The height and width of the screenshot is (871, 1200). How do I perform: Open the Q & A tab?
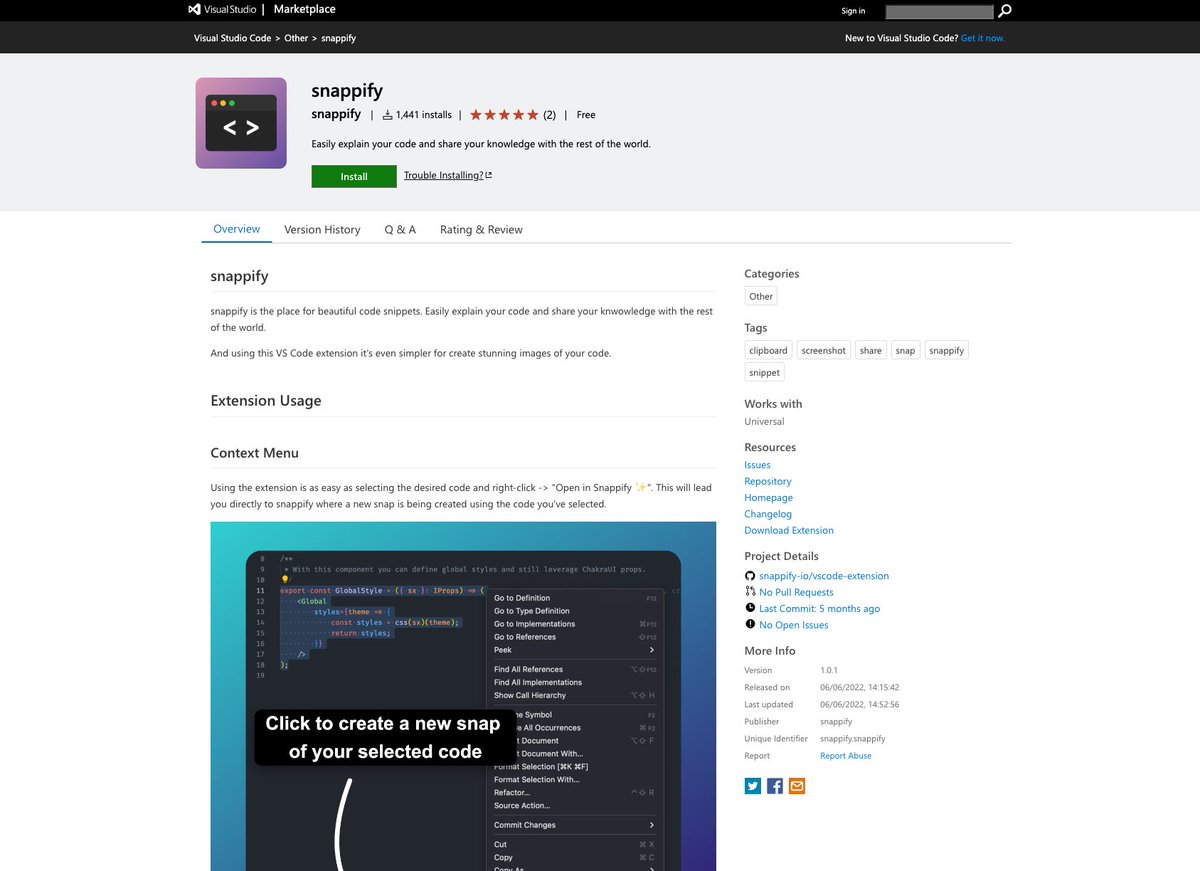point(400,229)
